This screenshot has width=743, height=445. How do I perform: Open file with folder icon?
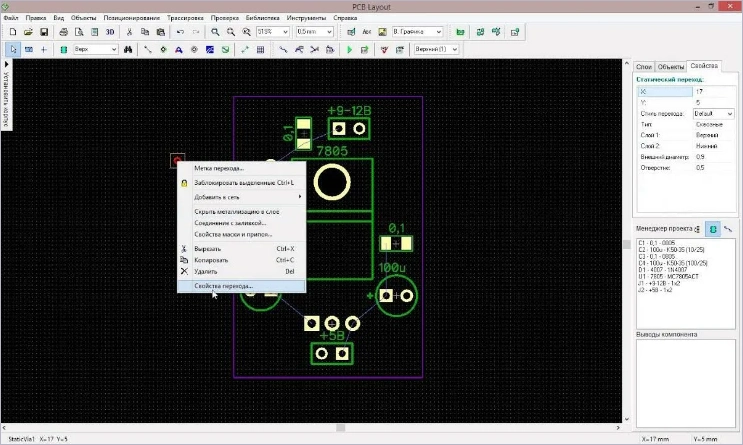click(26, 32)
